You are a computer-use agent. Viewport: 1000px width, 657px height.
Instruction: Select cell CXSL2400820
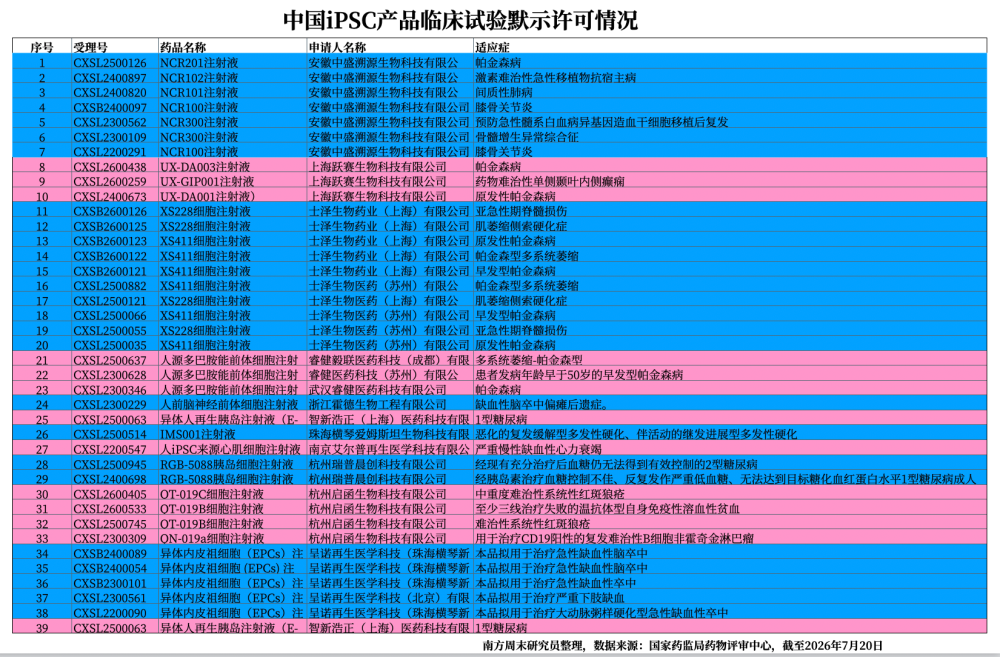(110, 92)
